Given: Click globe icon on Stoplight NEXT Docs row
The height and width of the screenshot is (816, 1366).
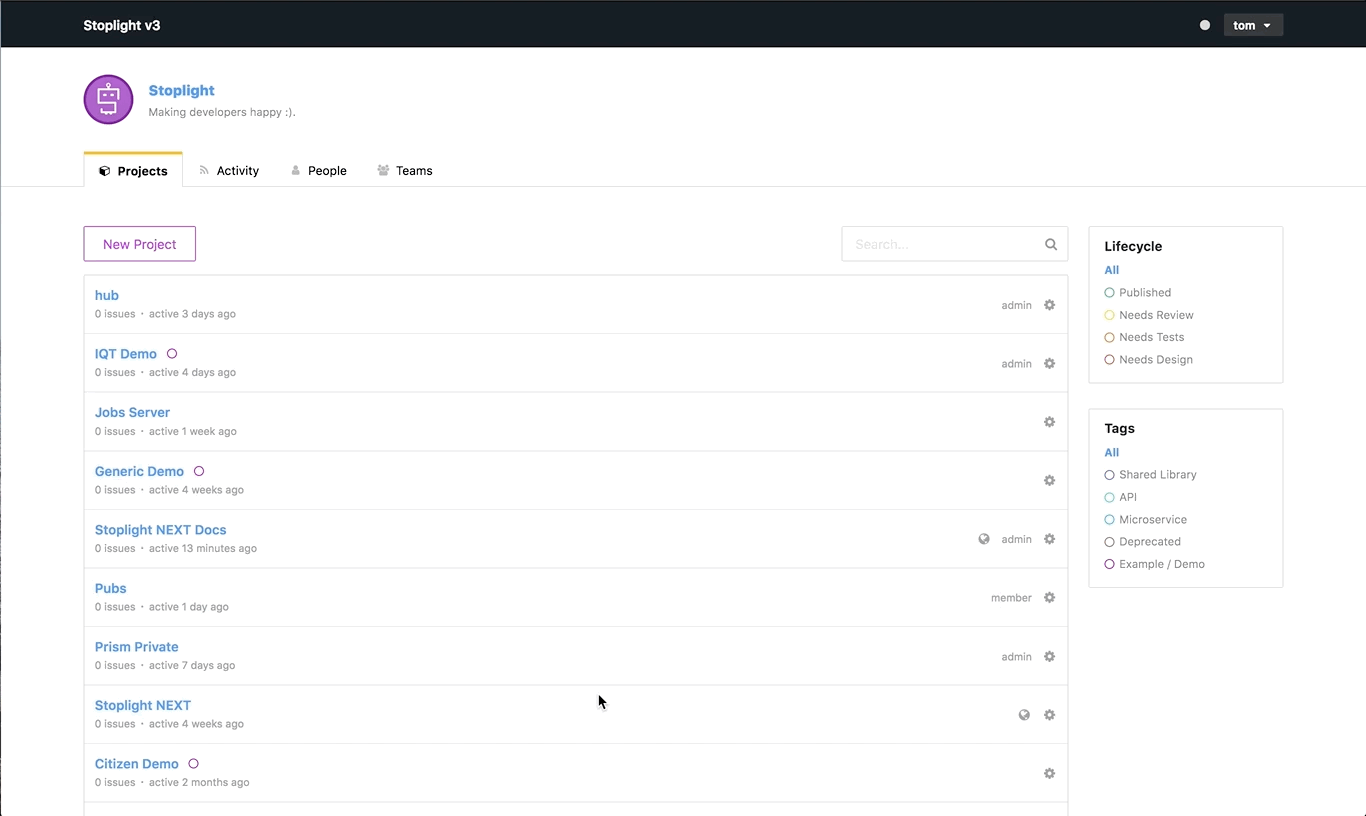Looking at the screenshot, I should click(x=984, y=539).
